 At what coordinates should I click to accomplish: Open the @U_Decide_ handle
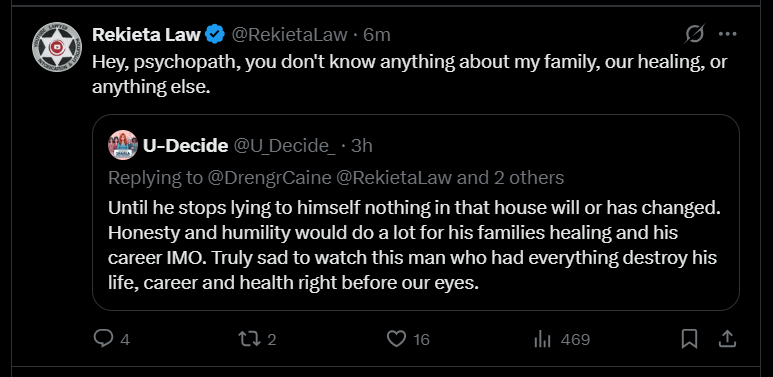point(284,146)
